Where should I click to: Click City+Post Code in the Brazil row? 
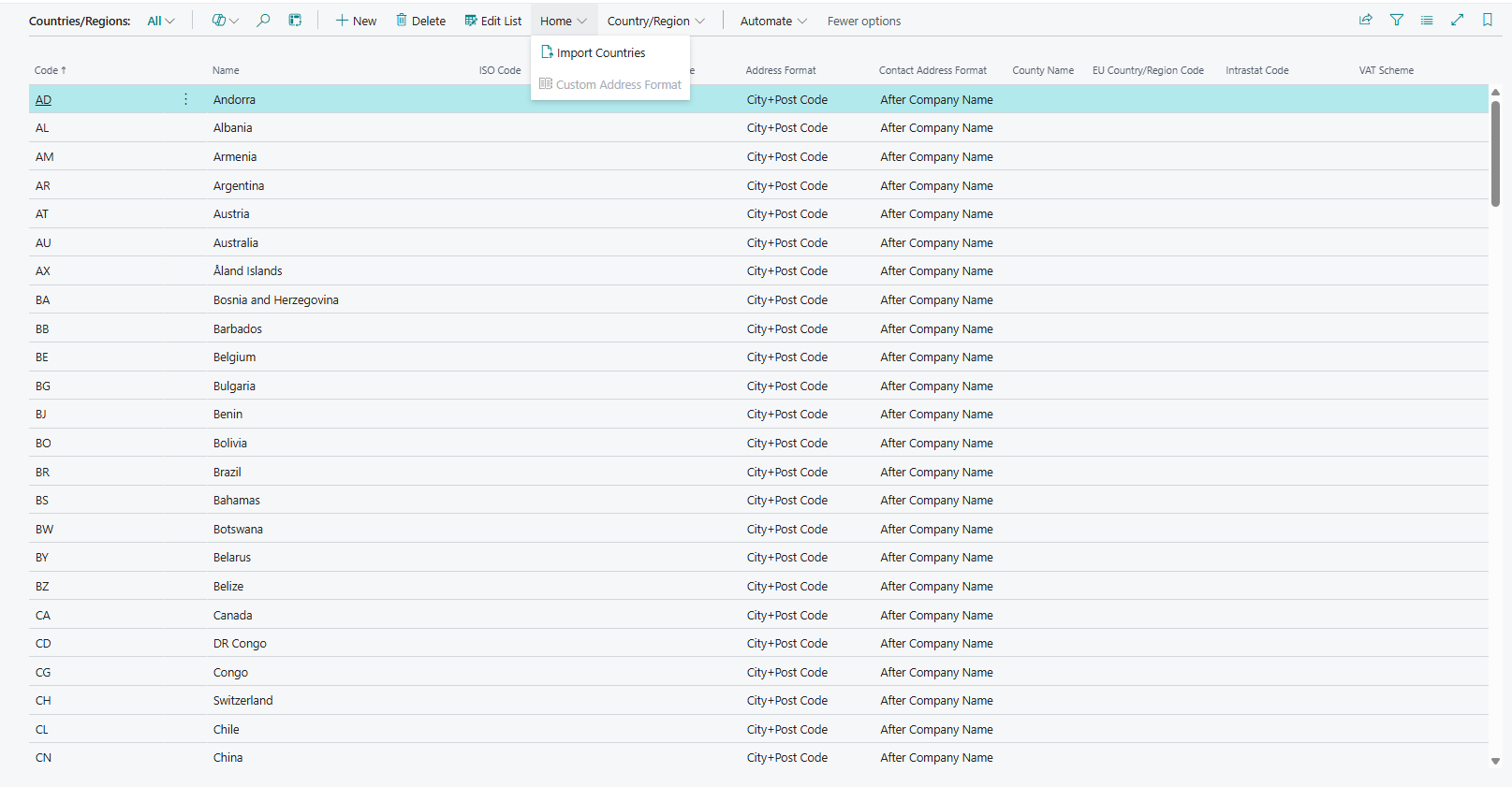point(787,473)
